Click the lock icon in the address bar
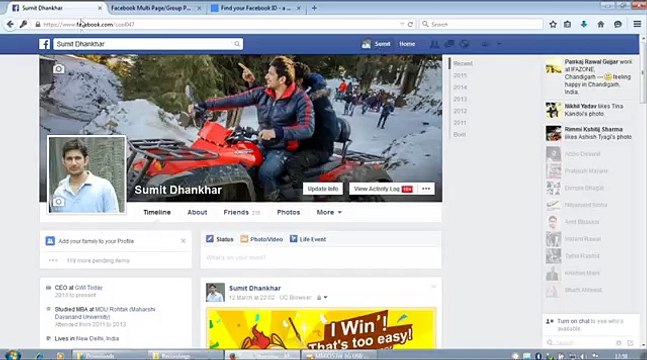This screenshot has height=360, width=647. coord(38,24)
